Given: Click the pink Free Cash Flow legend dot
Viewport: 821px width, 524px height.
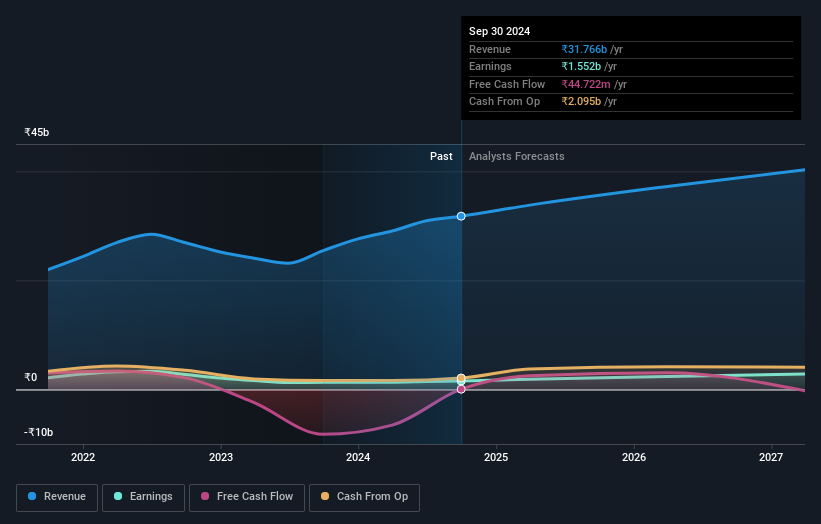Looking at the screenshot, I should click(205, 496).
